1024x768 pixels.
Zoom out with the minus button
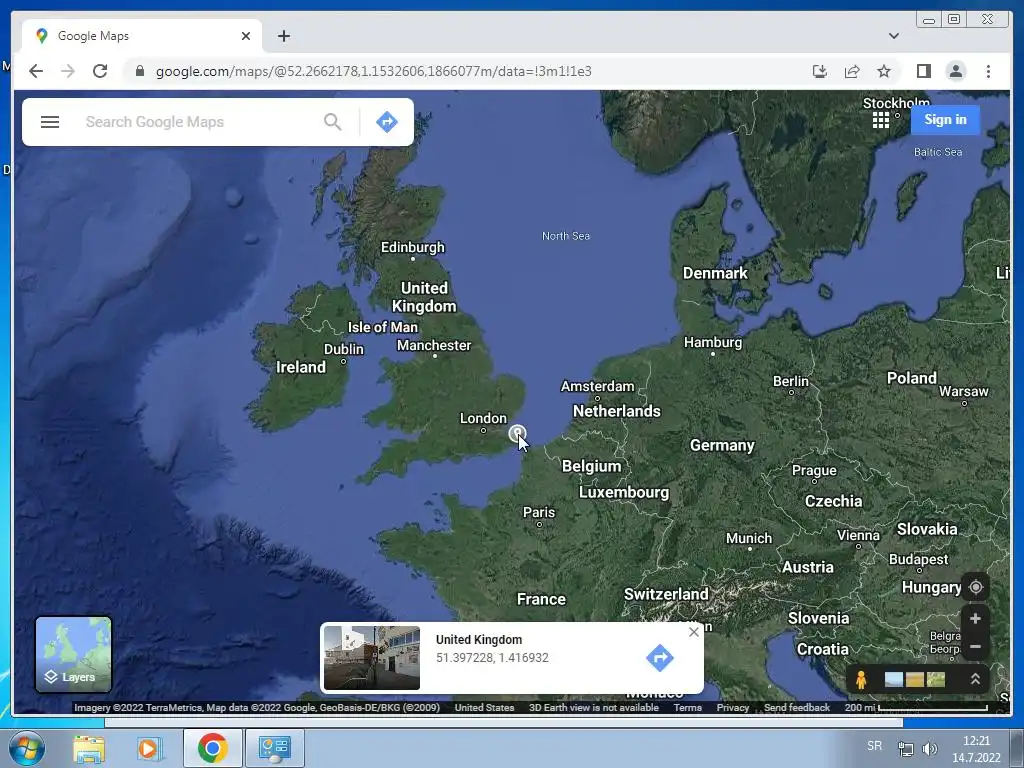pos(975,647)
